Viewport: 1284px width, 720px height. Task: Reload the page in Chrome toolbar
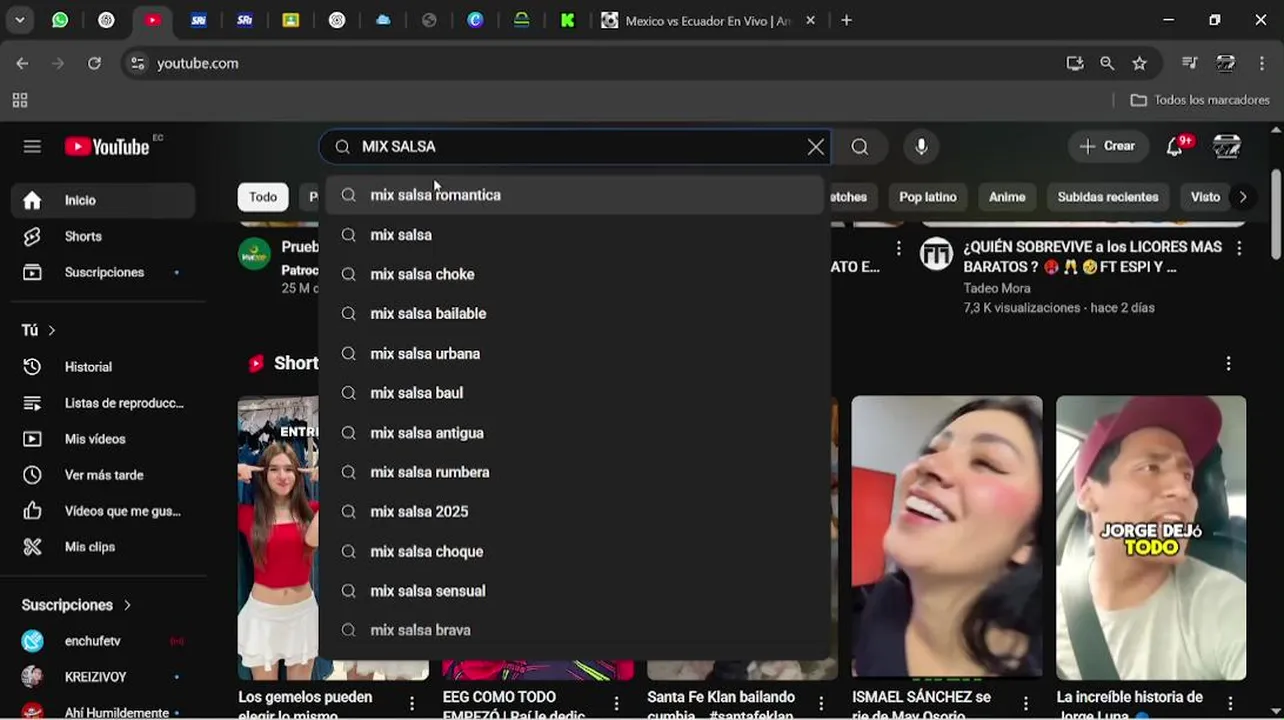[94, 63]
